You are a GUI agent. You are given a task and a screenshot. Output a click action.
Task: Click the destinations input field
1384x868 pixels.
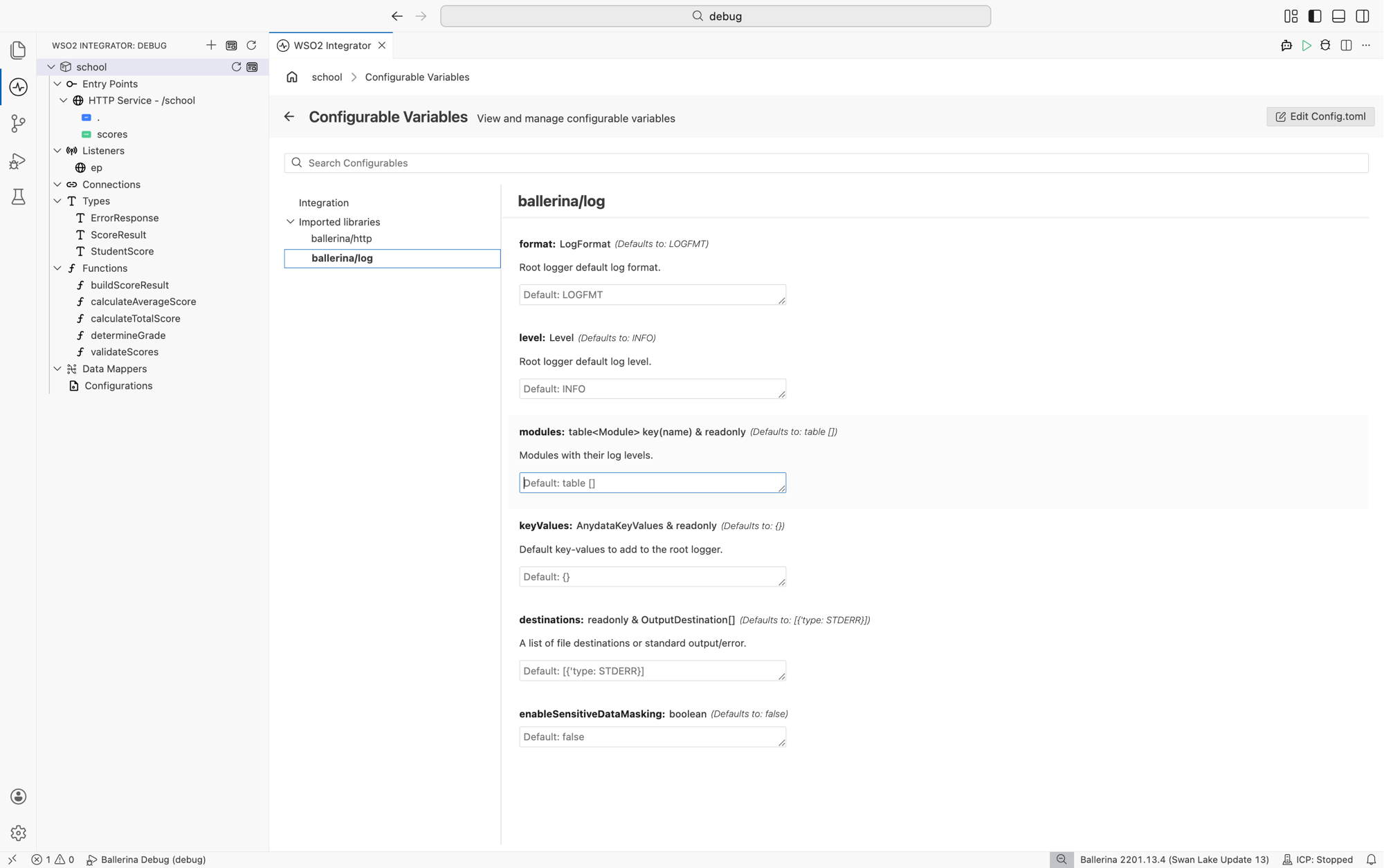pos(652,671)
